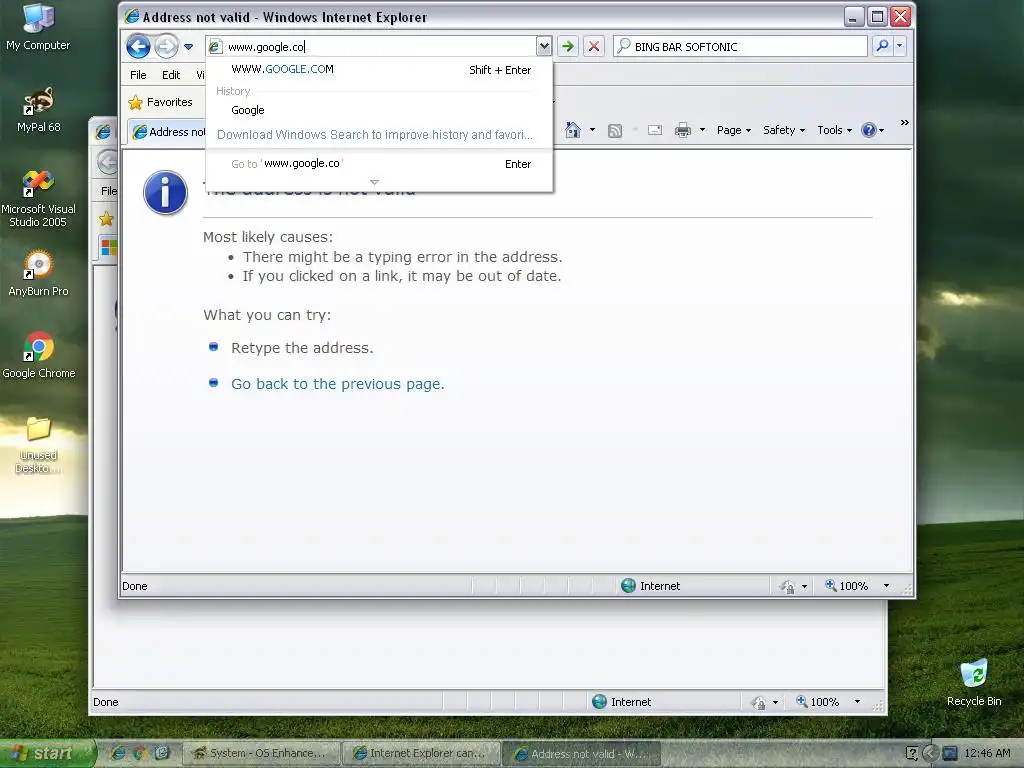Image resolution: width=1024 pixels, height=768 pixels.
Task: Open the Safety menu
Action: pos(784,130)
